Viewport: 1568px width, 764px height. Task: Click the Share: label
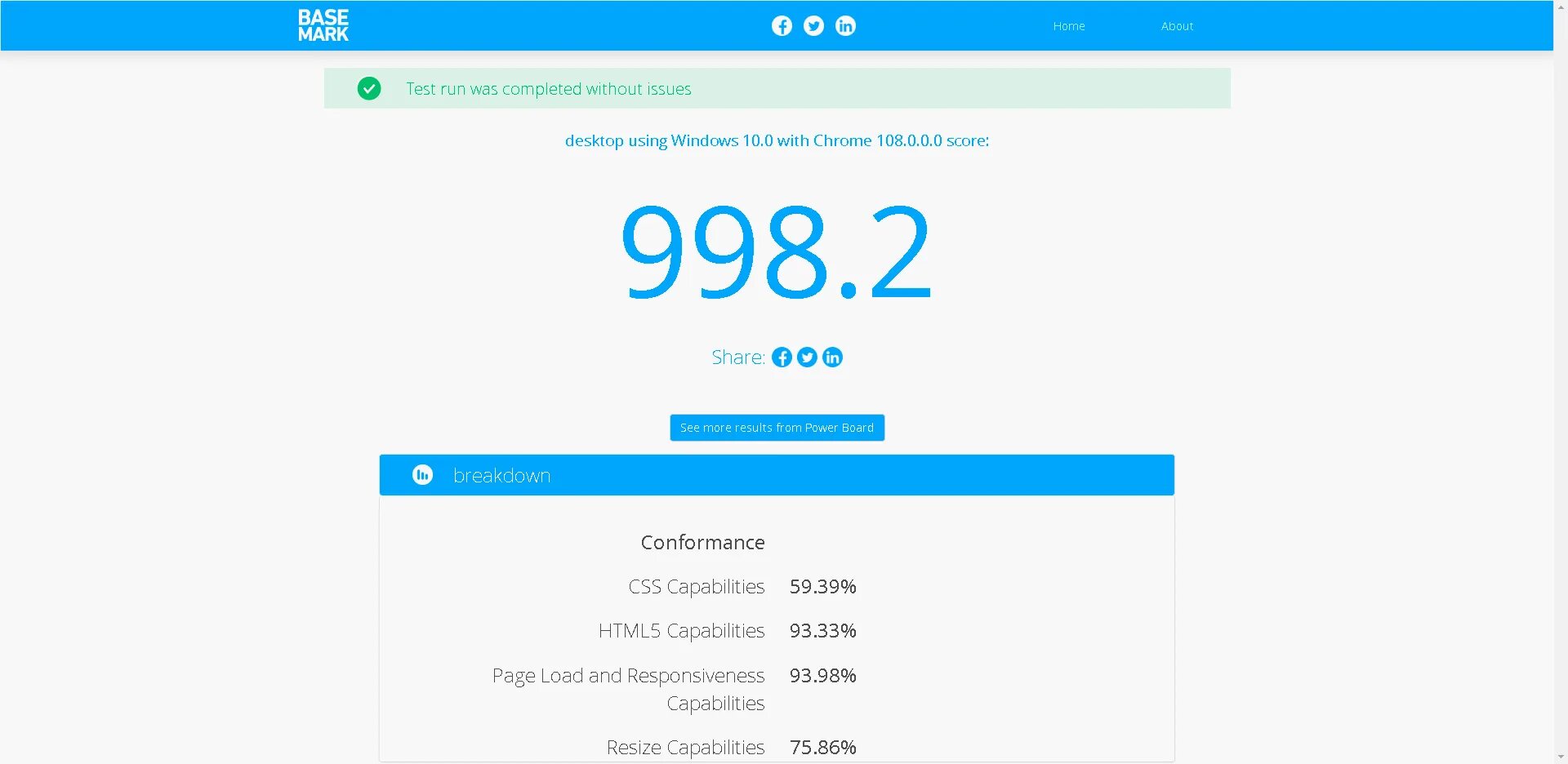pos(738,358)
